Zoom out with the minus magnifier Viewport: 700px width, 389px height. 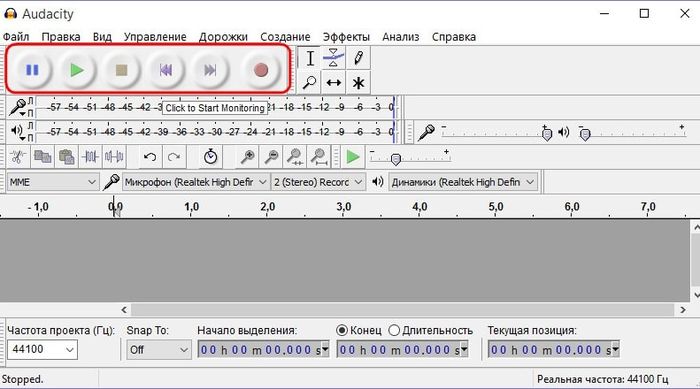[271, 157]
